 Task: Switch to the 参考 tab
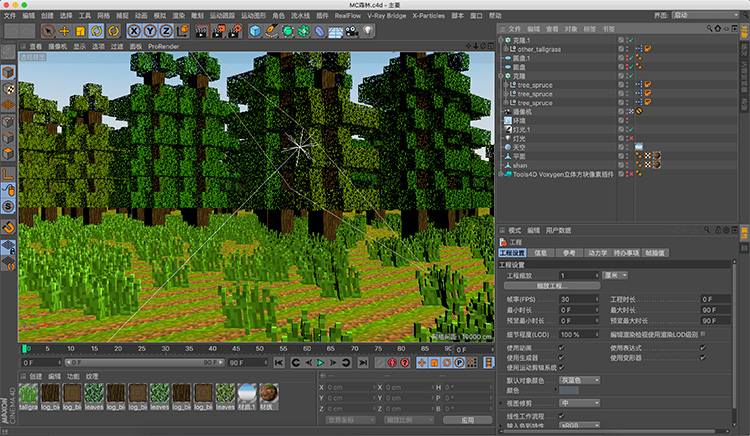click(569, 253)
